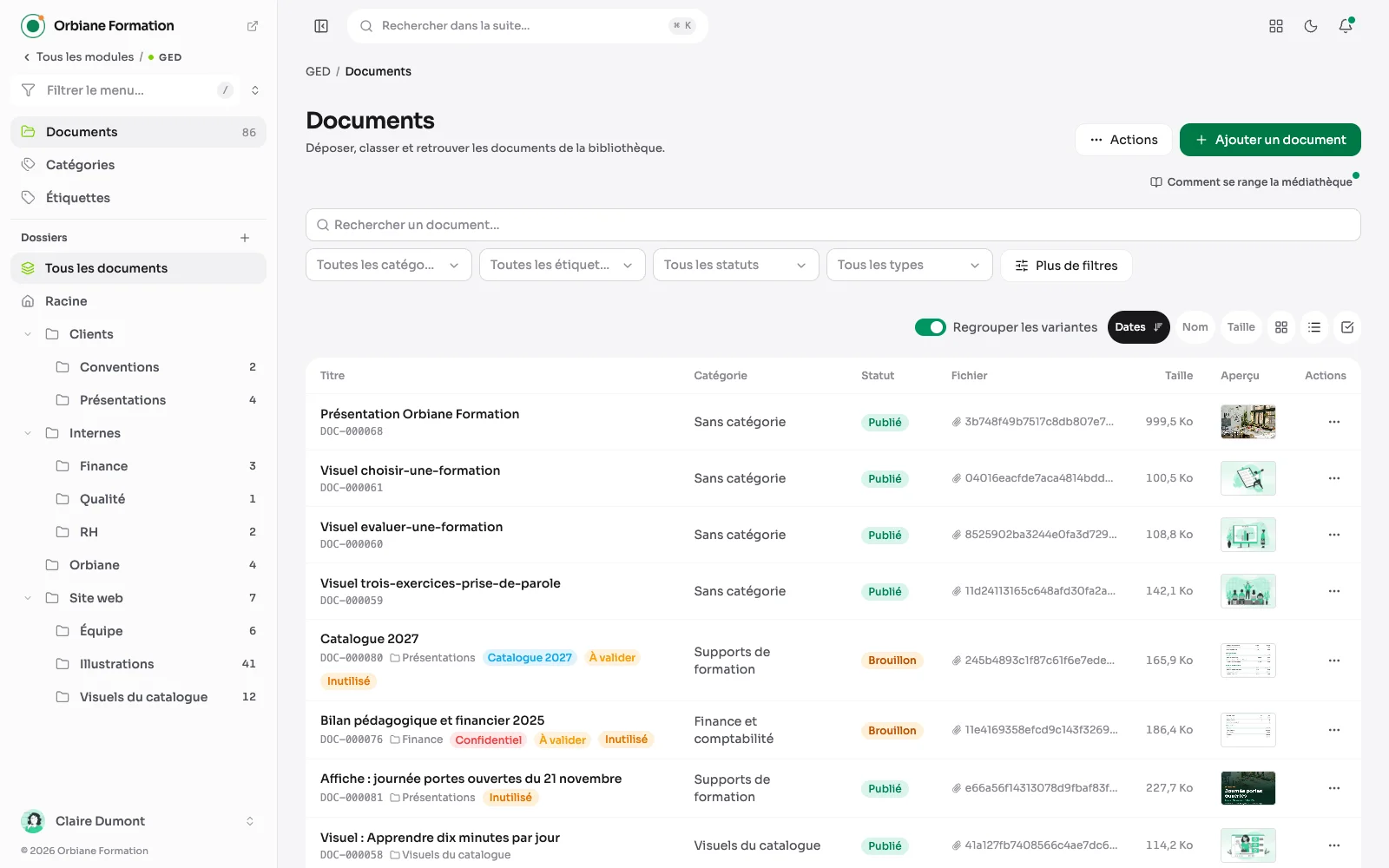The image size is (1389, 868).
Task: Open Tous les statuts dropdown
Action: (x=736, y=265)
